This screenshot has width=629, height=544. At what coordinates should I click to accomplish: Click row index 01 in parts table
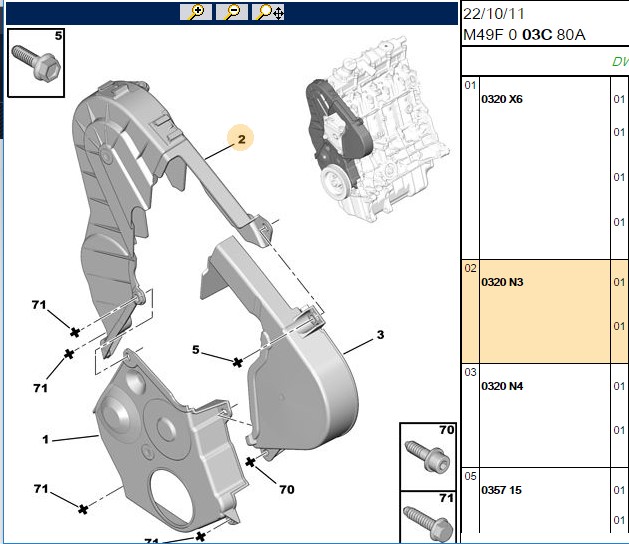pos(470,85)
